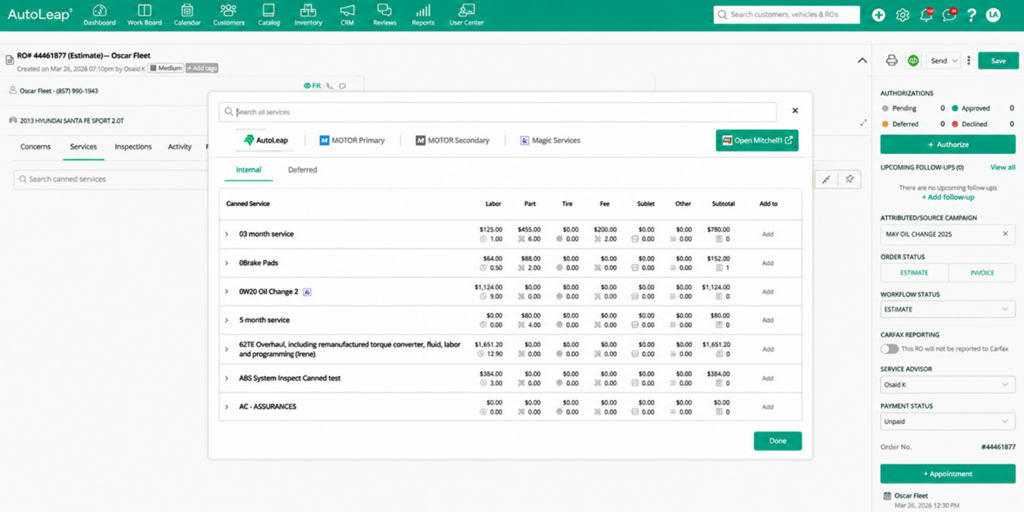Open settings gear in header
Viewport: 1024px width, 512px height.
pyautogui.click(x=903, y=15)
